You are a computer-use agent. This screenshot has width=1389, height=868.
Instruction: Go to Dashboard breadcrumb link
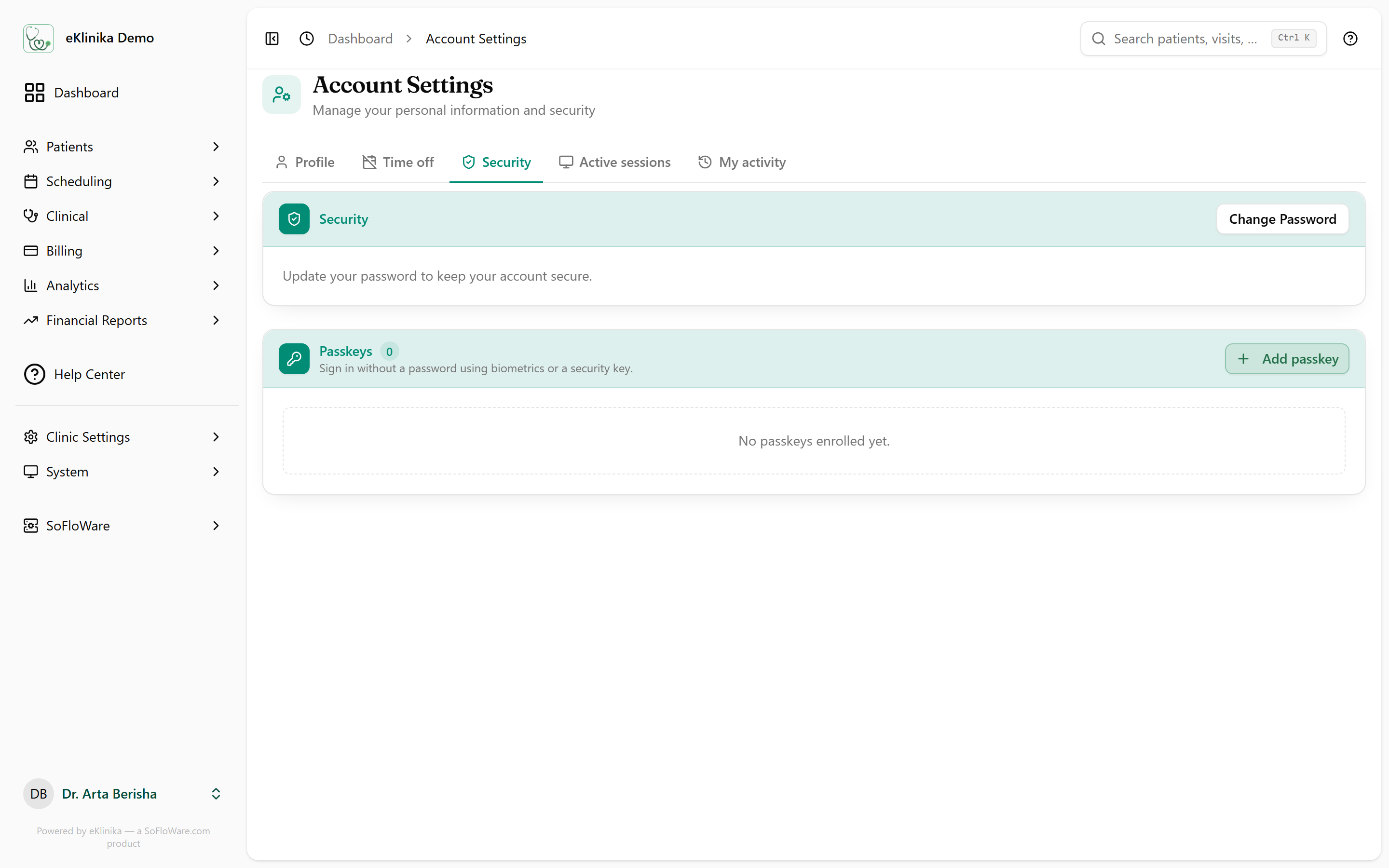[x=360, y=39]
